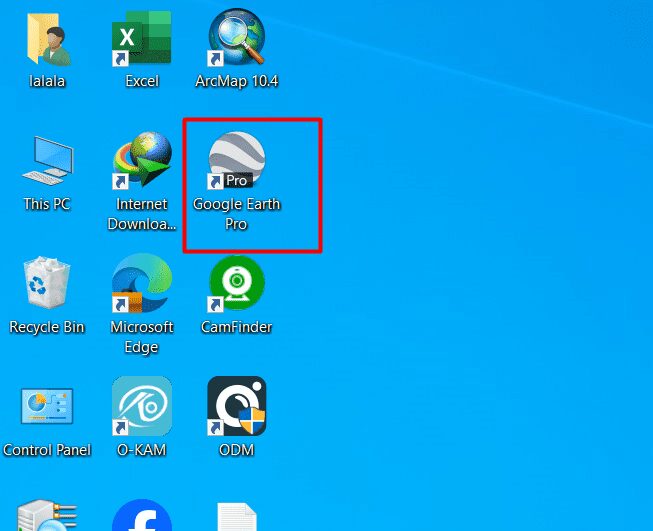Click the 'Recycle Bin' label text
The width and height of the screenshot is (653, 531).
pos(47,327)
